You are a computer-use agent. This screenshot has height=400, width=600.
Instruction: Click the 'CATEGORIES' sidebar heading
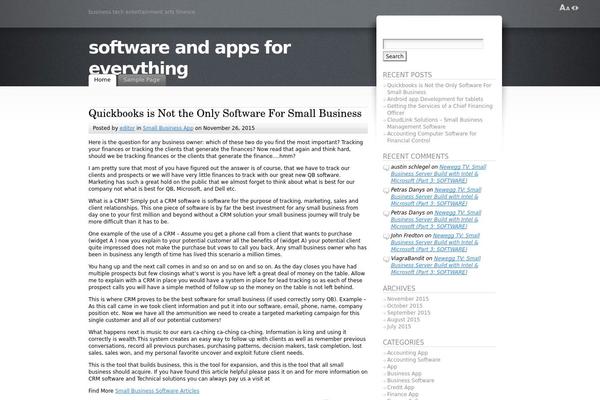pos(403,343)
